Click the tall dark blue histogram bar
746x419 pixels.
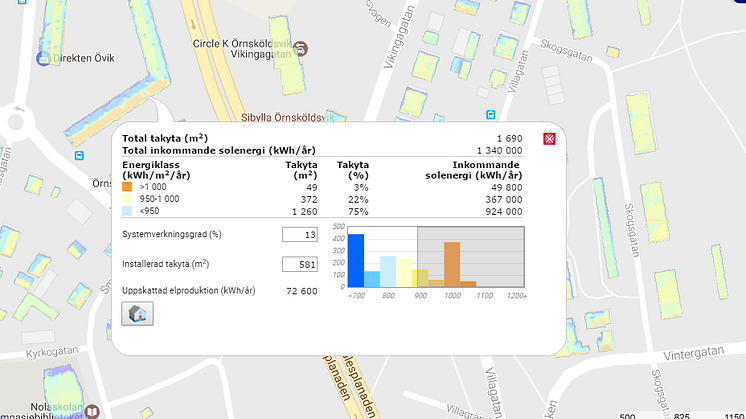coord(356,261)
